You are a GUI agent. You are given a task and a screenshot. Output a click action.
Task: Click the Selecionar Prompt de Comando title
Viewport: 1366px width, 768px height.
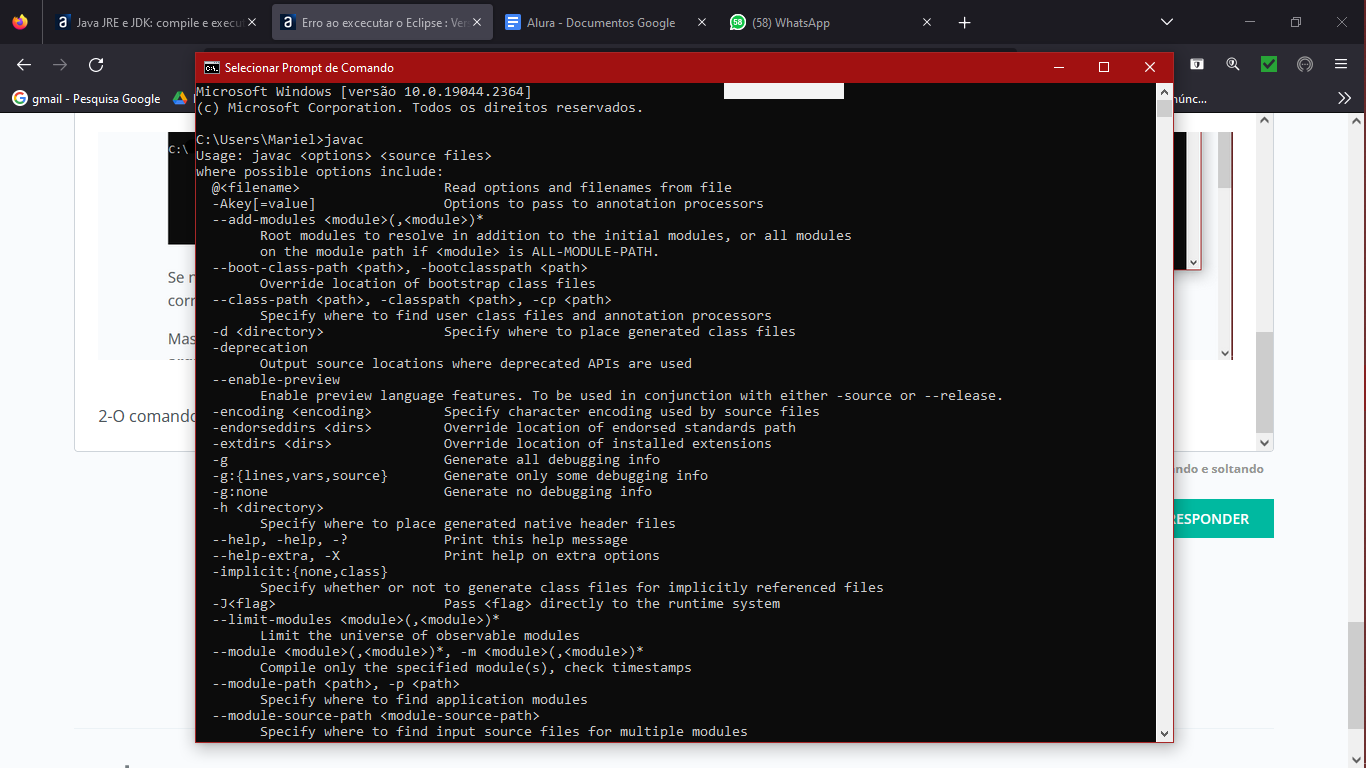(309, 68)
